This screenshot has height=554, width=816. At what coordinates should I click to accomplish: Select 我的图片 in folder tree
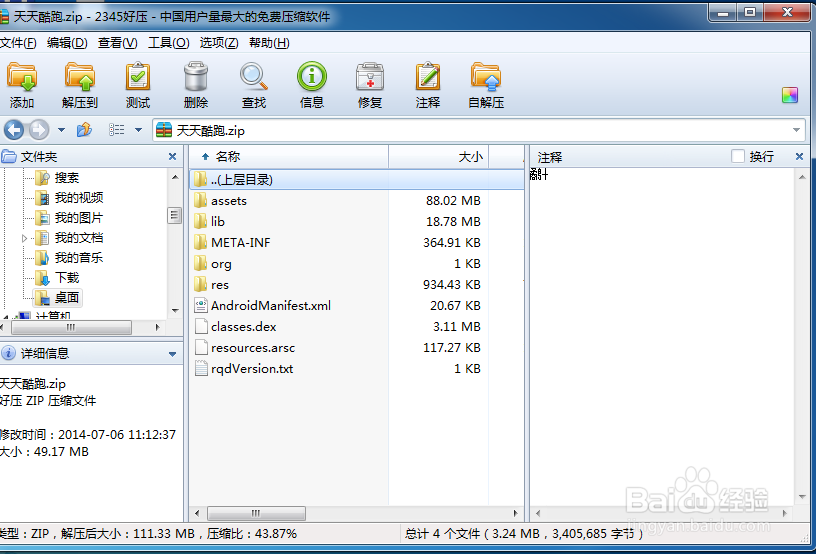pos(79,217)
